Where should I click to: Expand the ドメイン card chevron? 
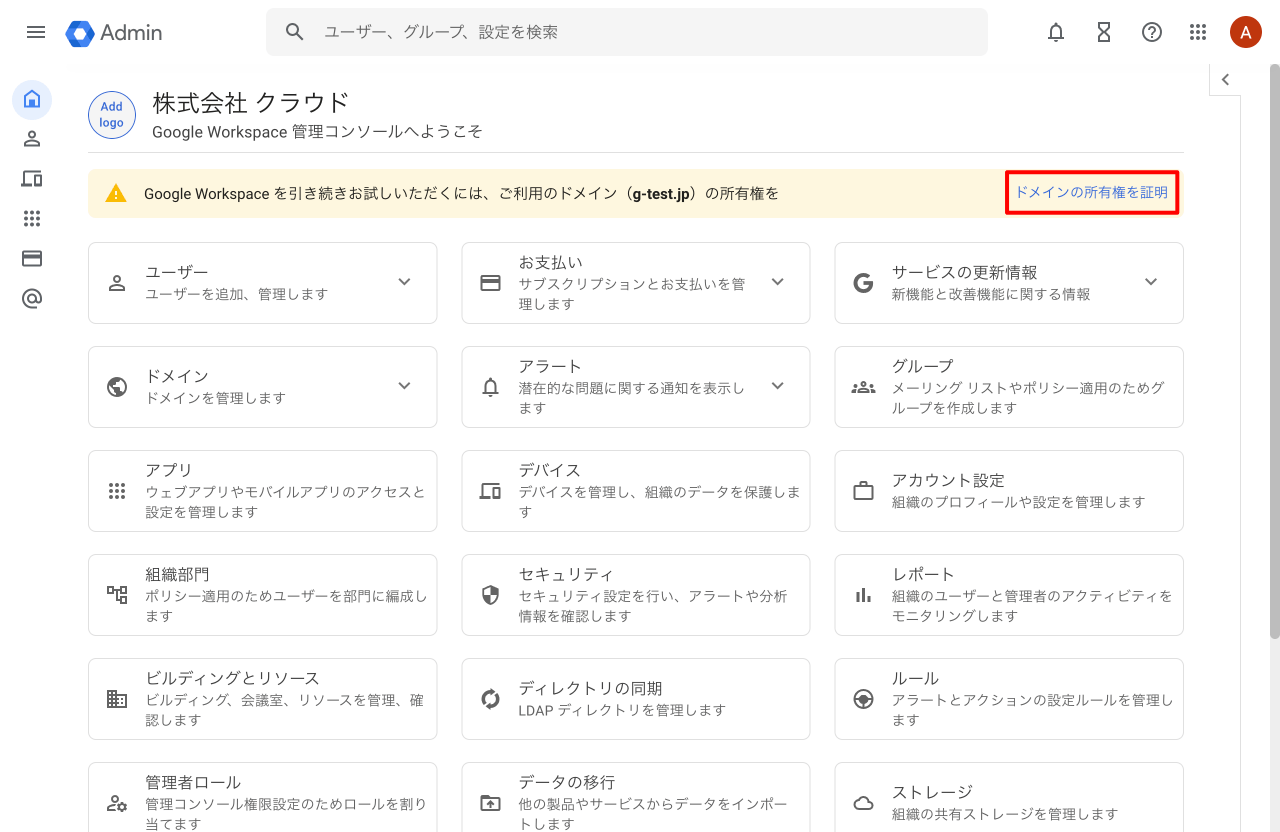point(404,386)
